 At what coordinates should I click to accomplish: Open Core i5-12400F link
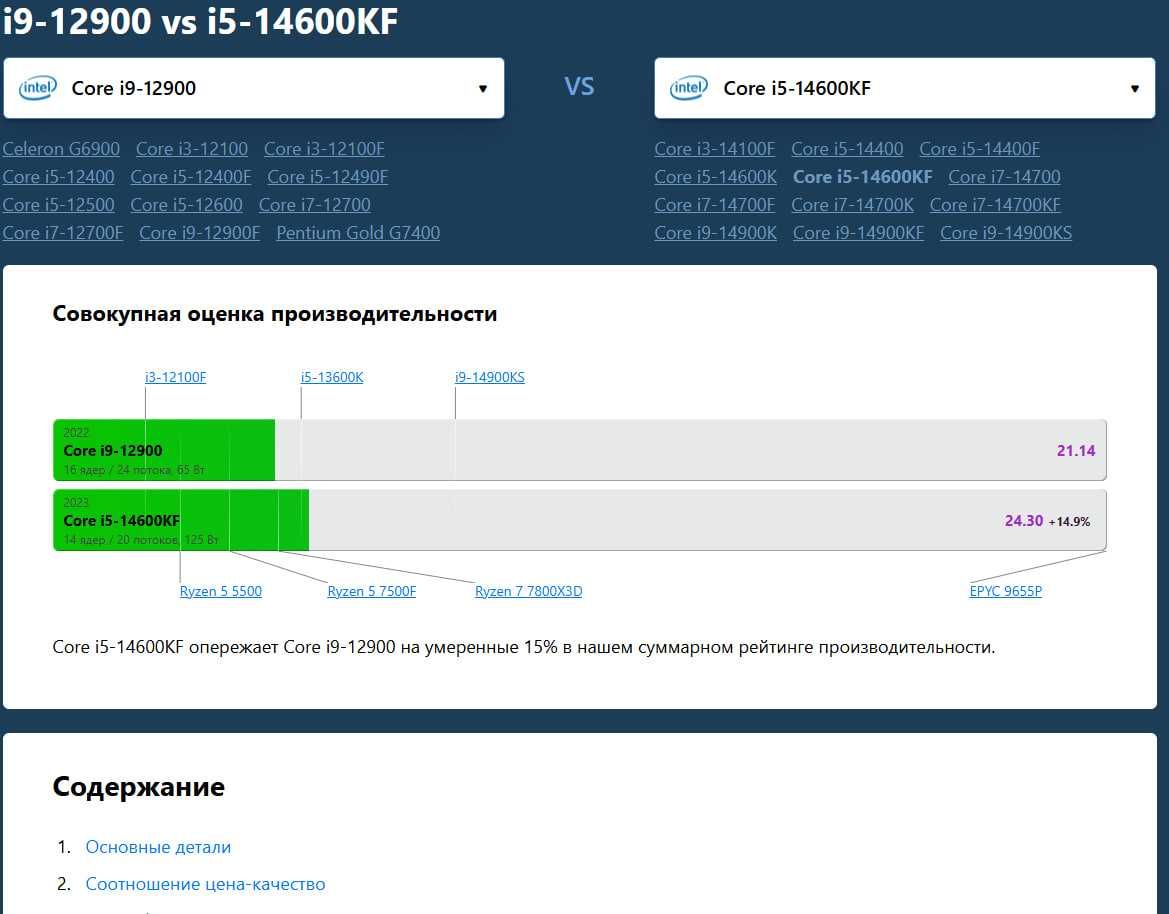pyautogui.click(x=191, y=177)
